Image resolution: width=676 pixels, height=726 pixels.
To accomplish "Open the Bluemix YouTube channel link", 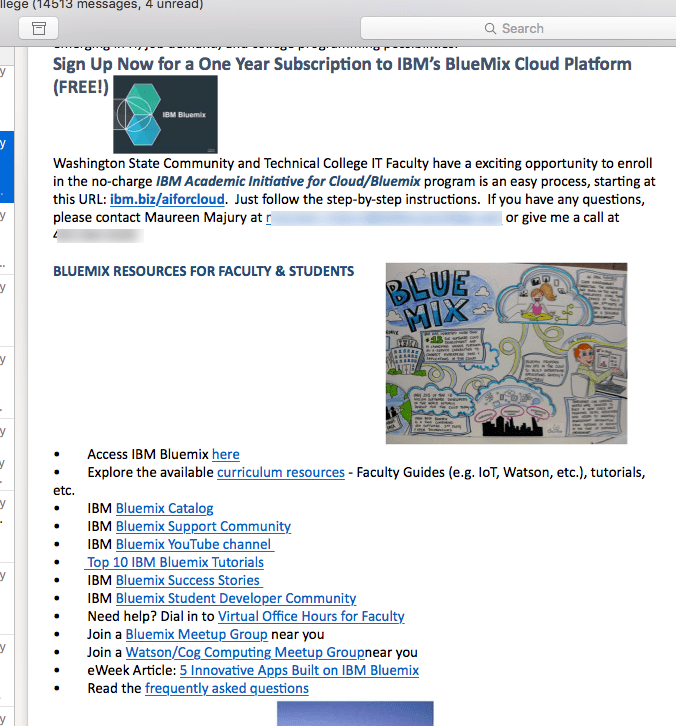I will 194,544.
